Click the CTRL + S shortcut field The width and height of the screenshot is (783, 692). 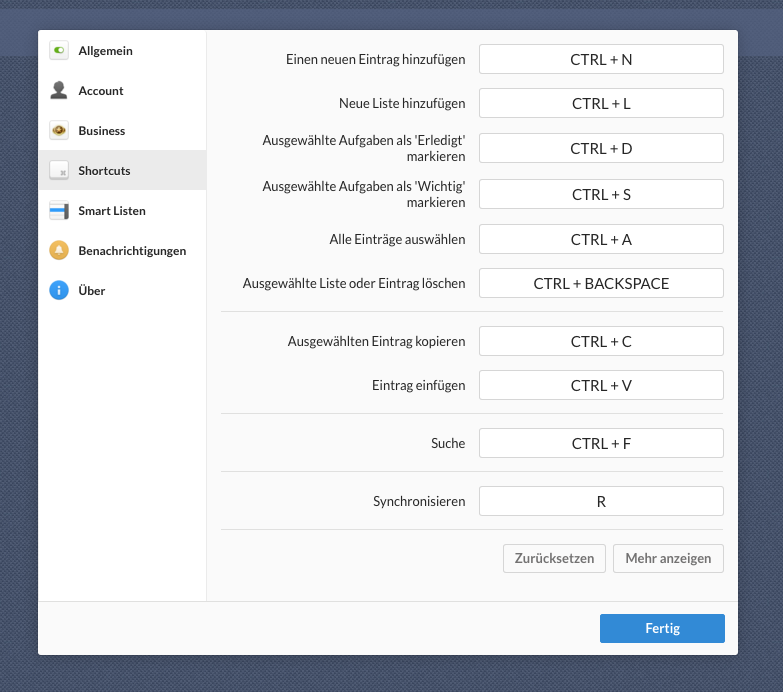[x=601, y=194]
